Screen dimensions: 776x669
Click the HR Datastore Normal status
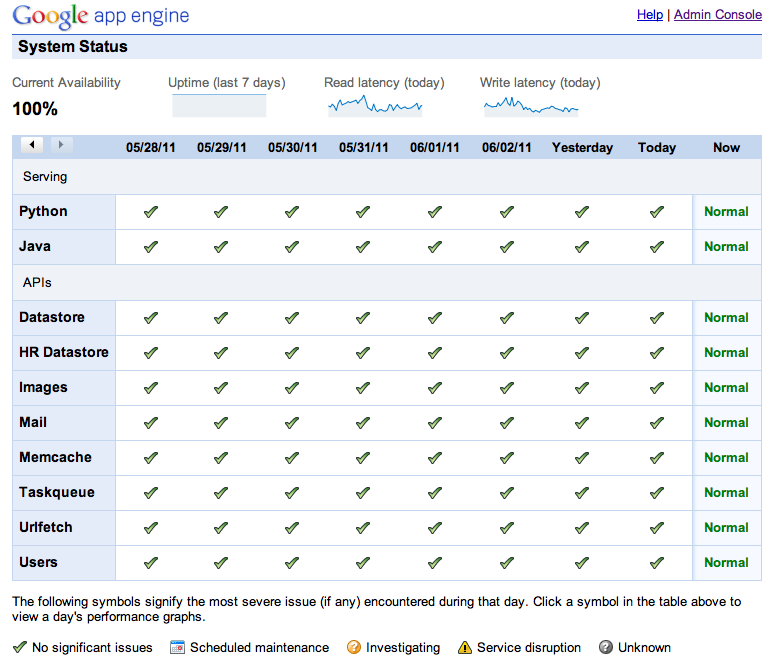pos(726,353)
